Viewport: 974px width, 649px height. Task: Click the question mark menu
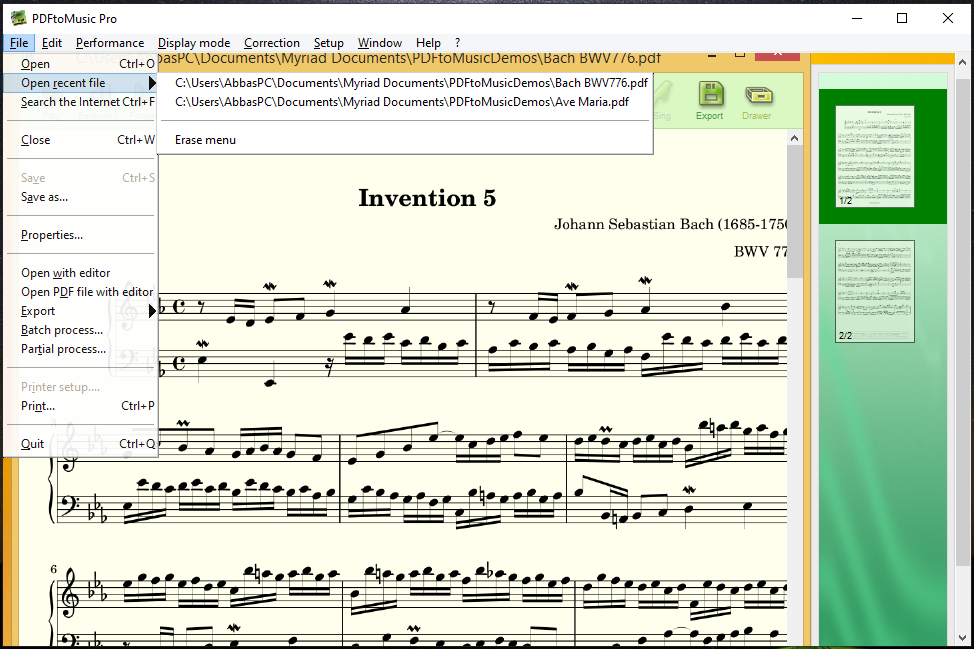point(458,43)
